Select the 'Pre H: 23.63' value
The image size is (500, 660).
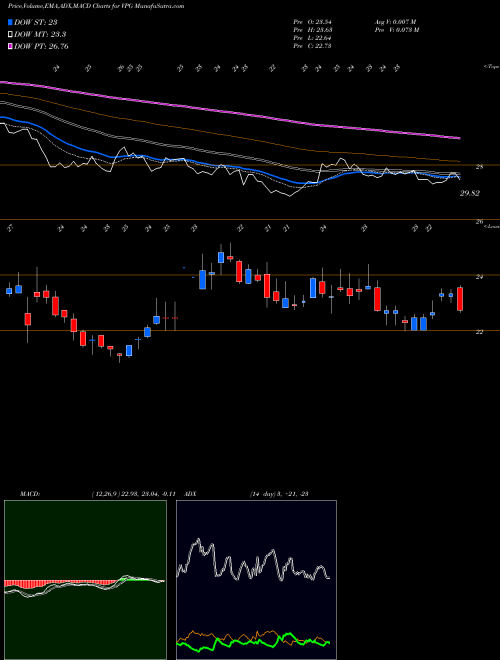pos(313,30)
